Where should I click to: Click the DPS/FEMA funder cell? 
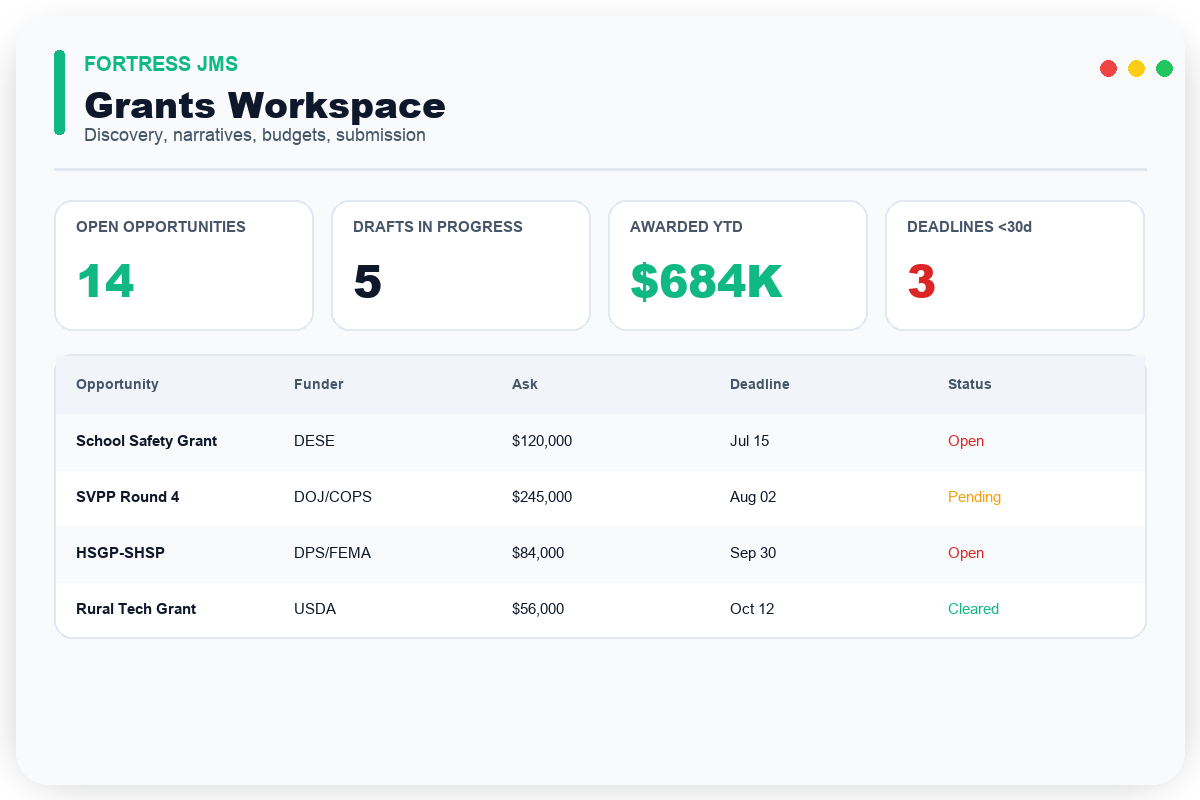point(332,553)
